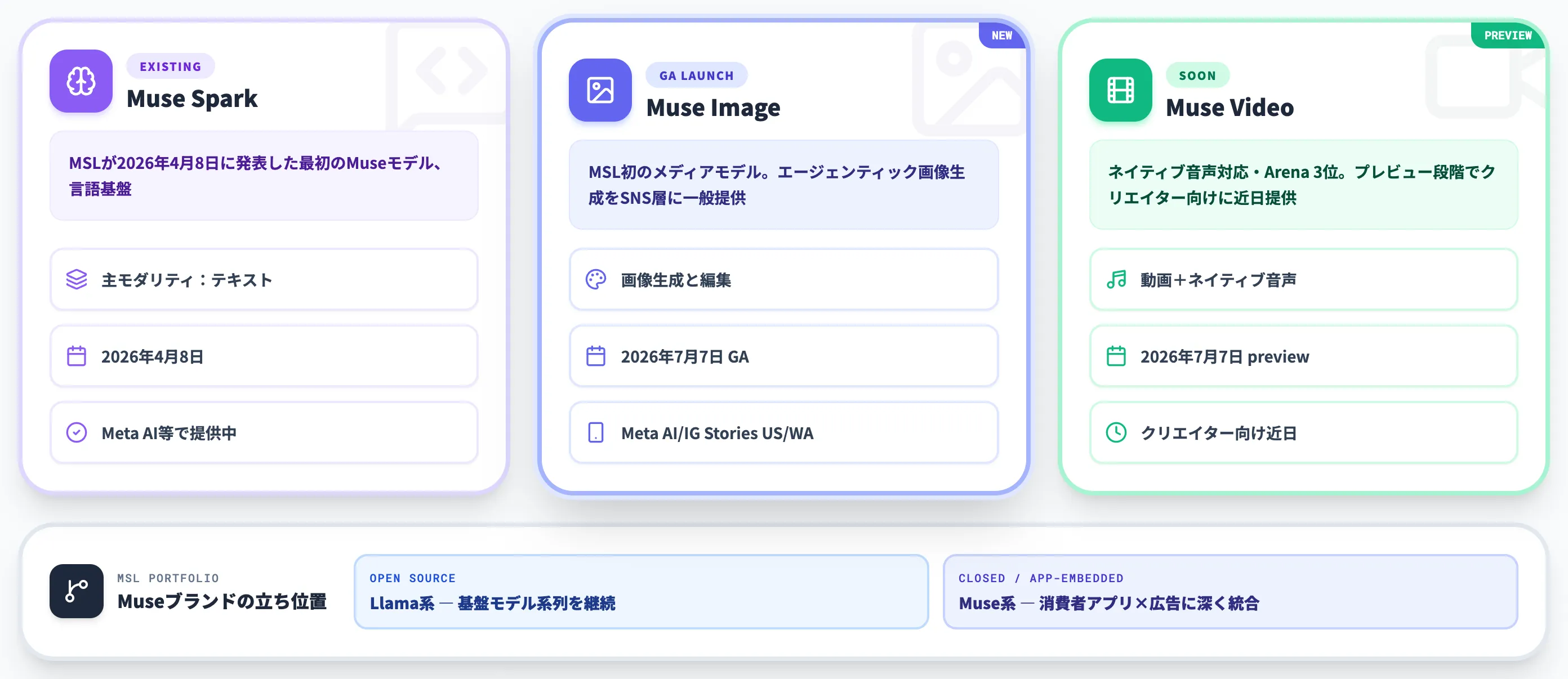The height and width of the screenshot is (679, 1568).
Task: Click the text 'Meta AI/IG Stories US/WA'
Action: (717, 433)
